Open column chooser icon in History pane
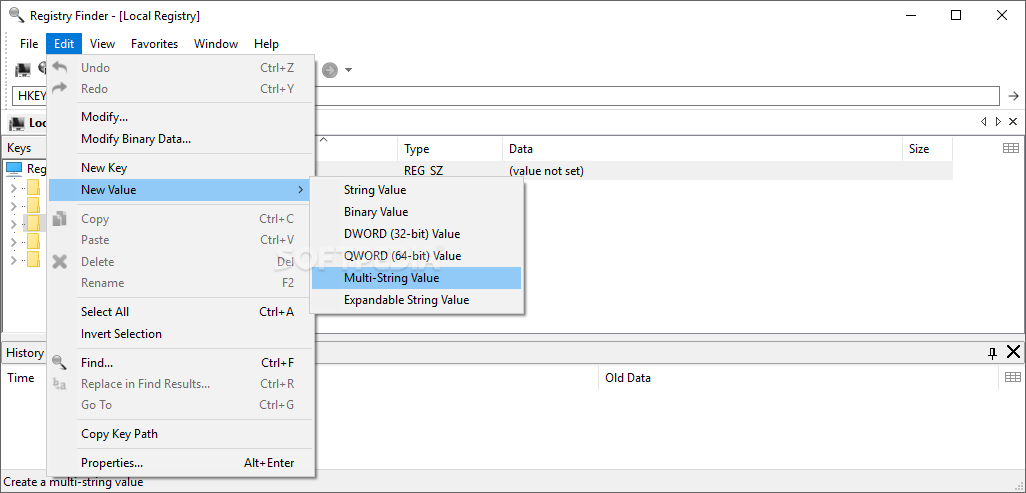 1012,377
